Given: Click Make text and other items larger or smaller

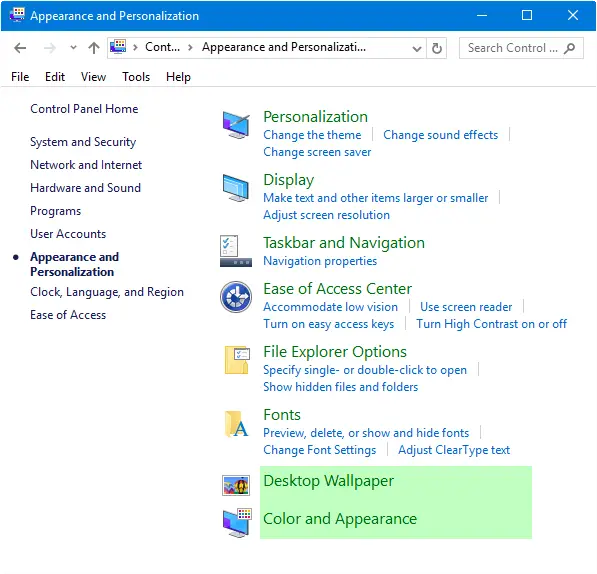Looking at the screenshot, I should pyautogui.click(x=376, y=198).
